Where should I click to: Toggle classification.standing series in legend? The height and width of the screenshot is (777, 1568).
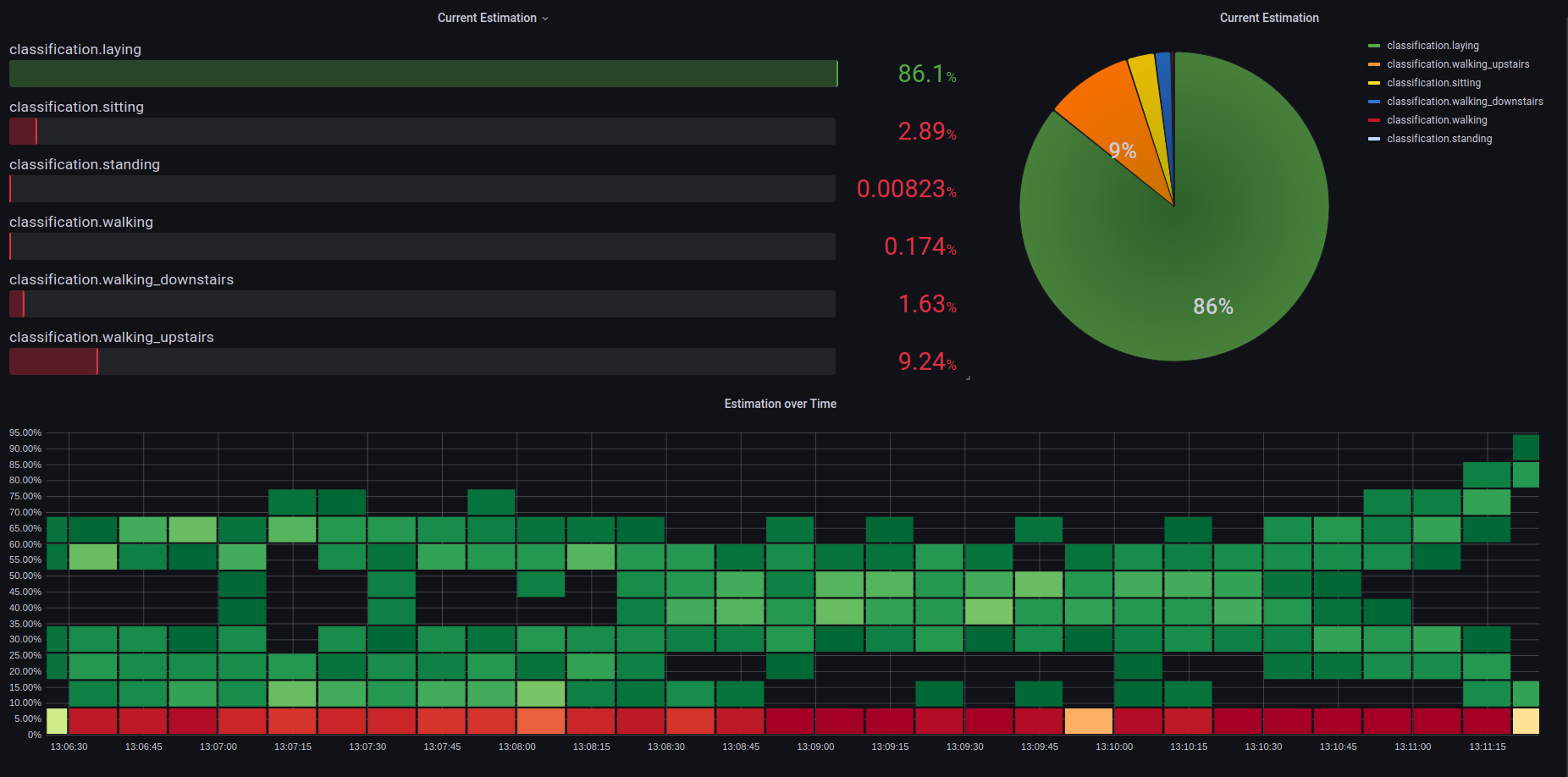pyautogui.click(x=1439, y=139)
